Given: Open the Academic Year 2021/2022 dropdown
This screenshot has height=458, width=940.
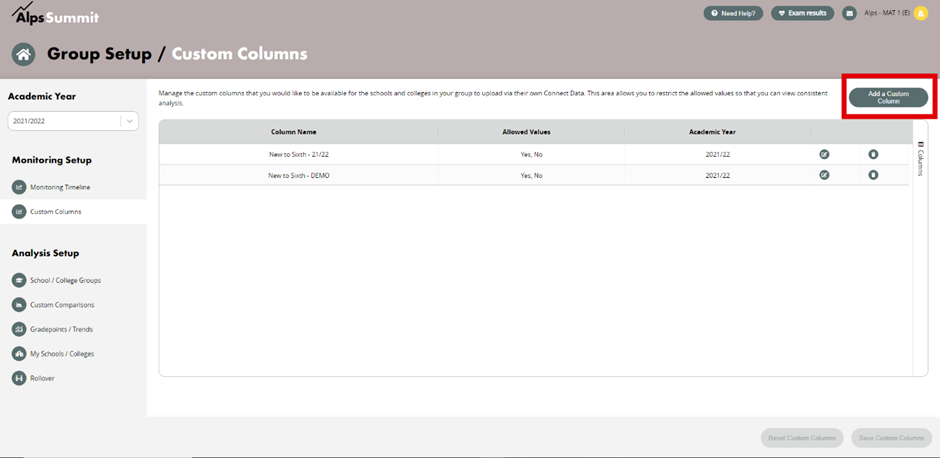Looking at the screenshot, I should [73, 121].
